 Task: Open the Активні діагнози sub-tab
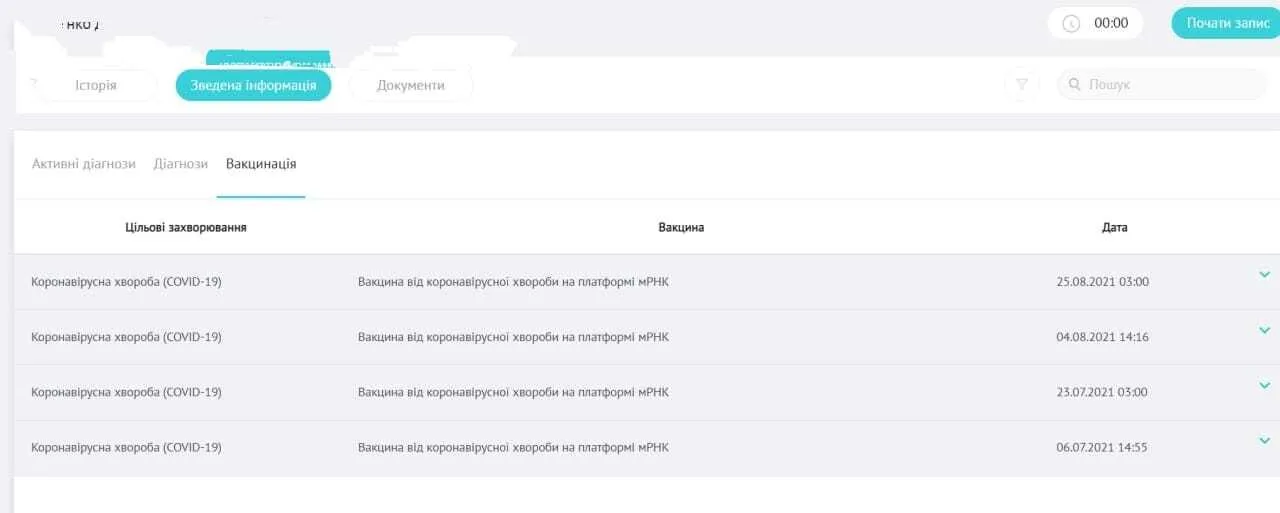click(x=84, y=164)
